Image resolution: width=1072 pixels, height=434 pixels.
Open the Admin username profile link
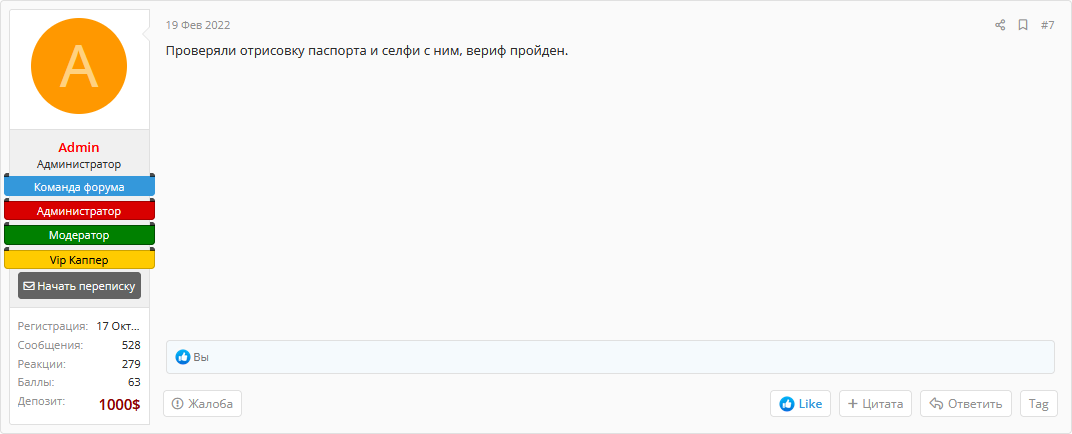[79, 147]
